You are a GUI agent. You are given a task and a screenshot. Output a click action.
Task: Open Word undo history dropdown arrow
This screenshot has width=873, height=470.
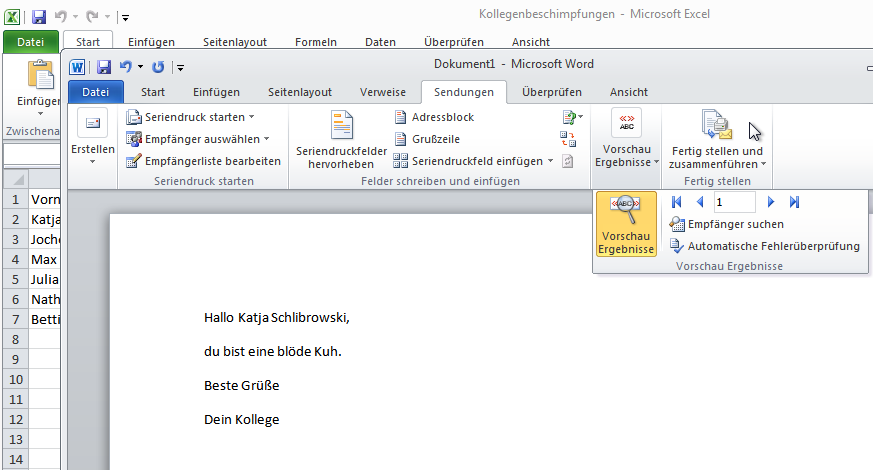coord(140,67)
